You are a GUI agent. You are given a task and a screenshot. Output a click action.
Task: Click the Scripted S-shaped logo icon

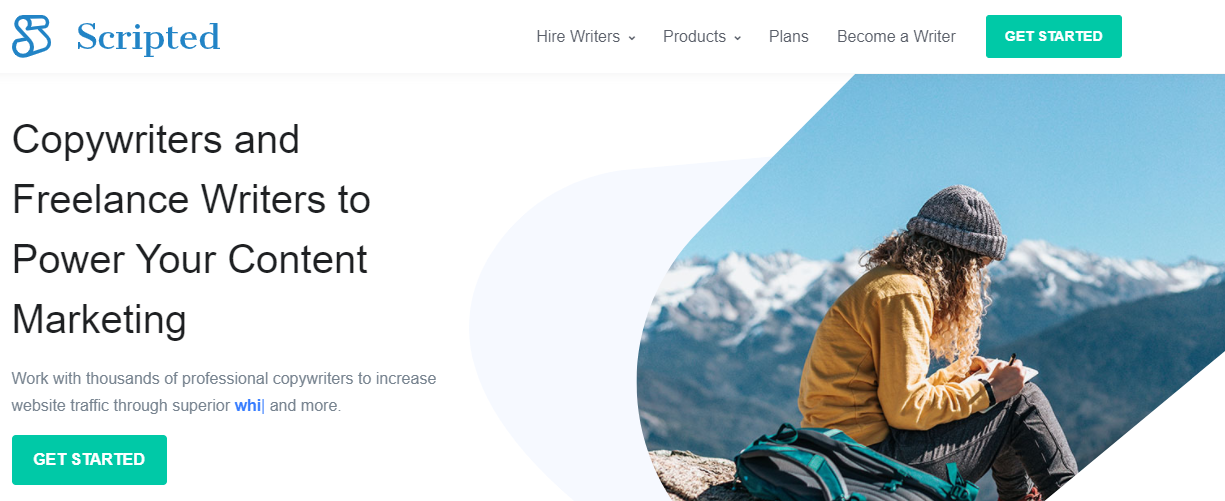click(x=32, y=36)
